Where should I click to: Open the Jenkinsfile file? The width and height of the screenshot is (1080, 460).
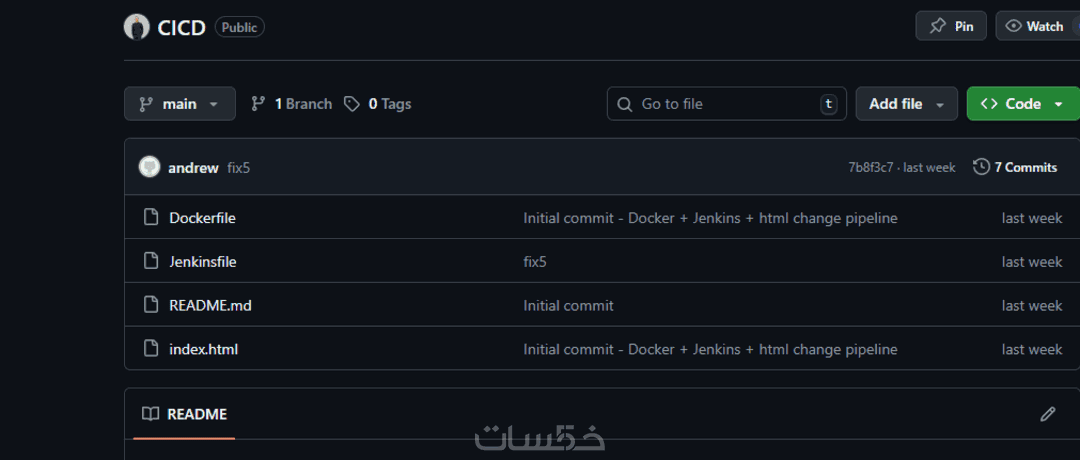(x=203, y=261)
